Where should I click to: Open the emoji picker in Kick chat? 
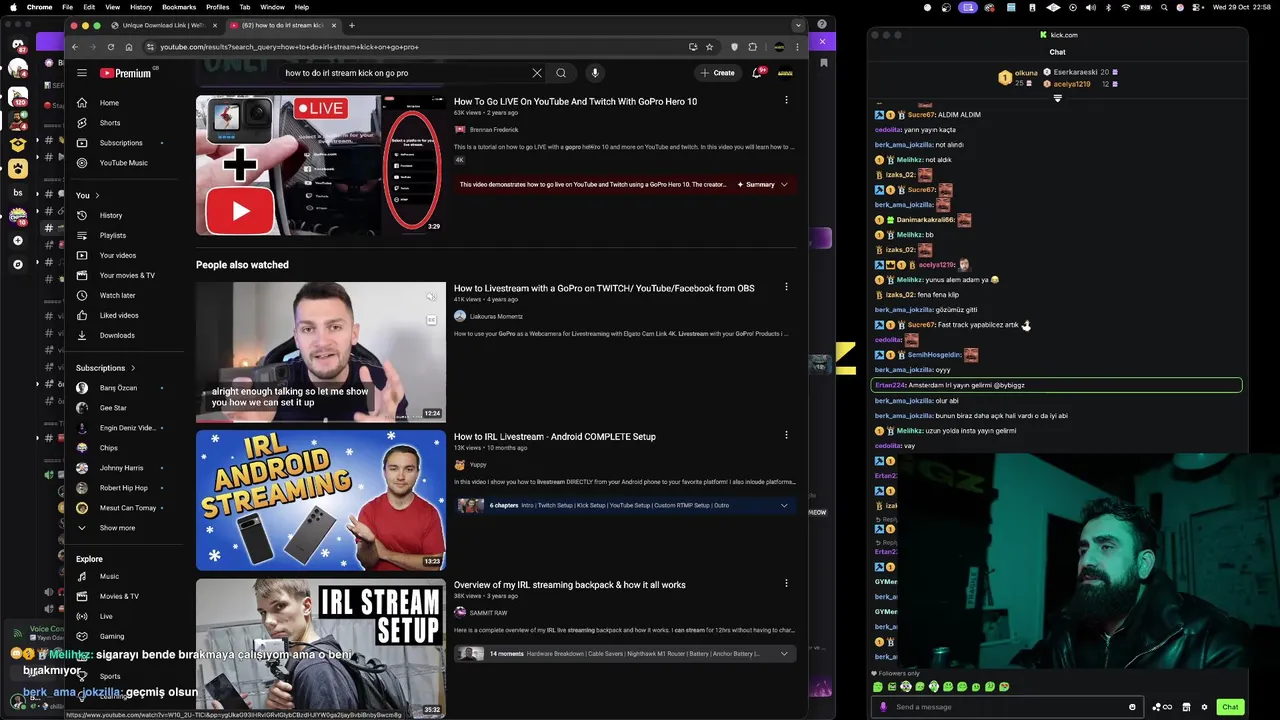[1132, 707]
